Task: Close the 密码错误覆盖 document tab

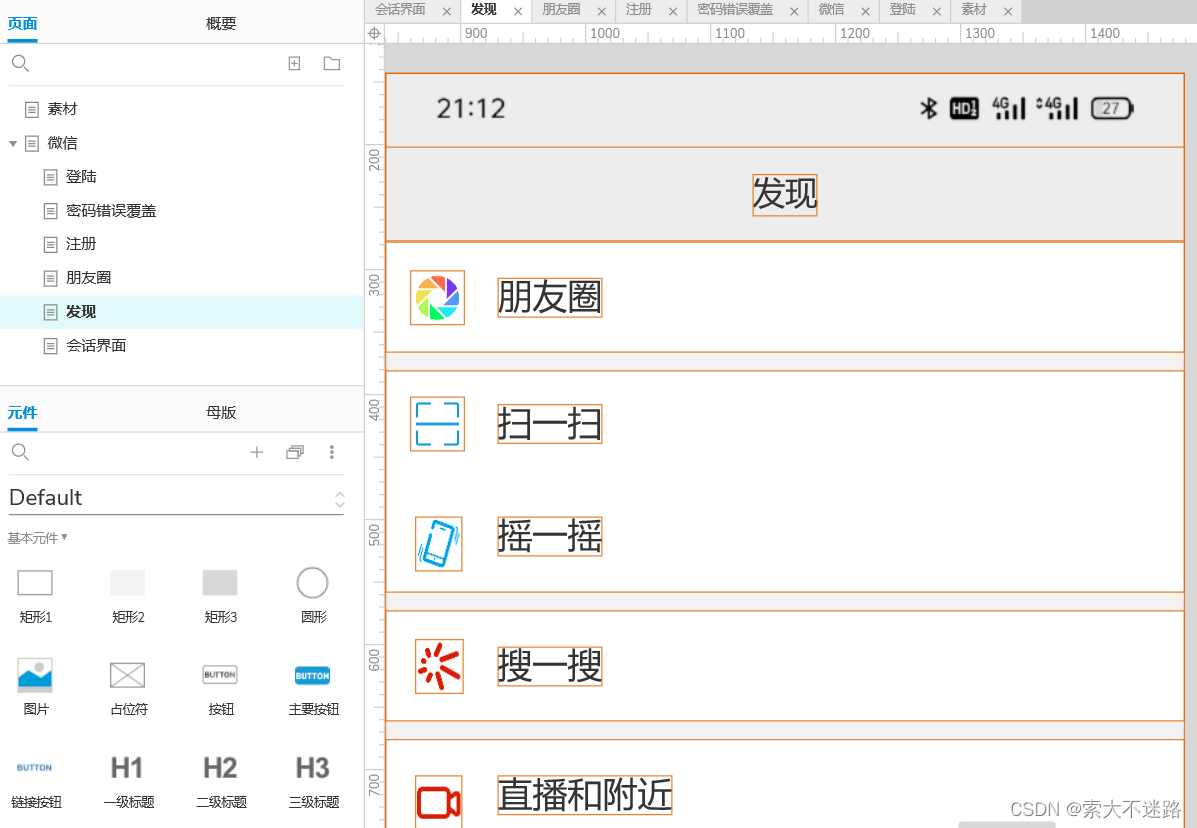Action: point(794,11)
